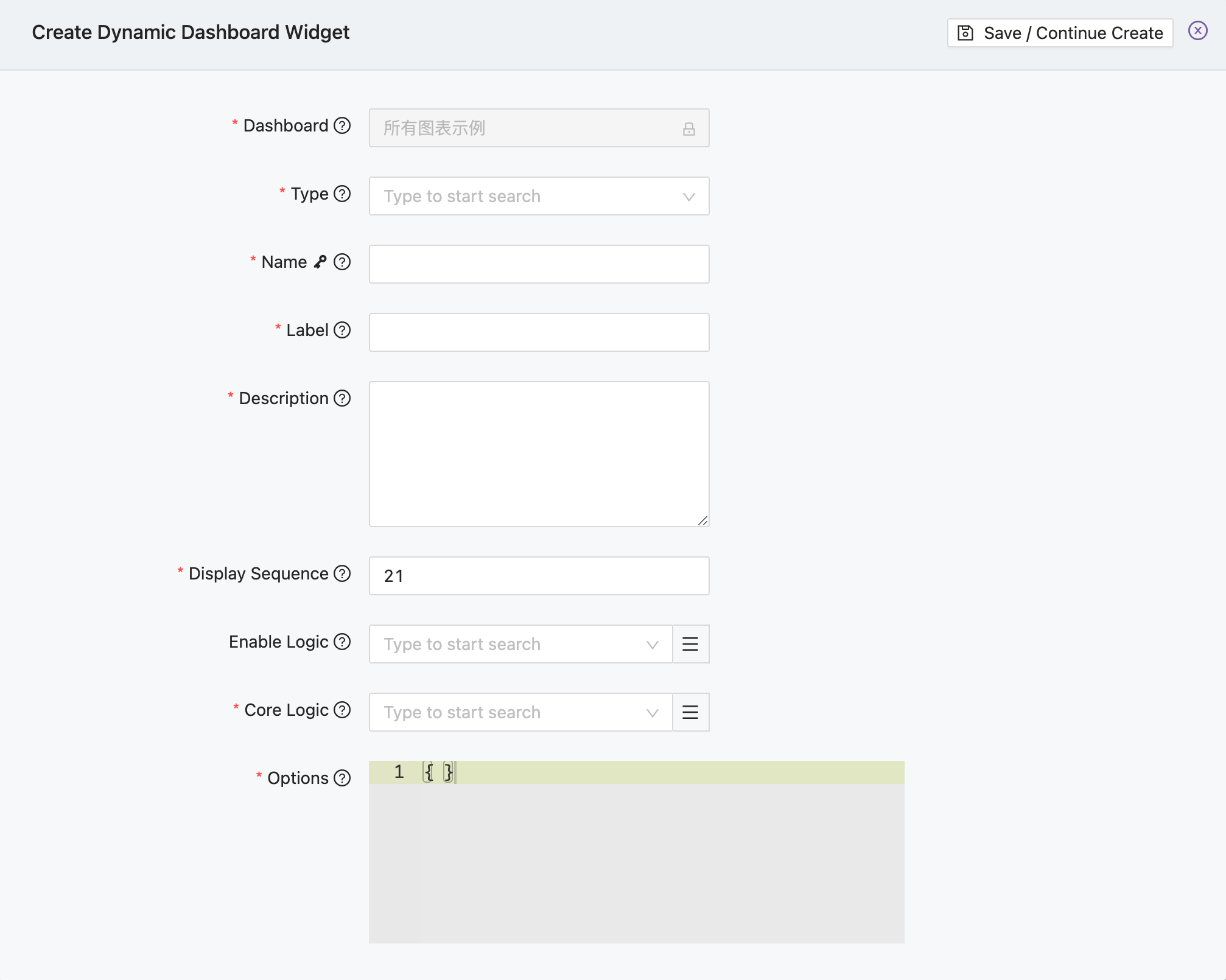Expand the Type dropdown to select type
Screen dimensions: 1226x980
539,195
